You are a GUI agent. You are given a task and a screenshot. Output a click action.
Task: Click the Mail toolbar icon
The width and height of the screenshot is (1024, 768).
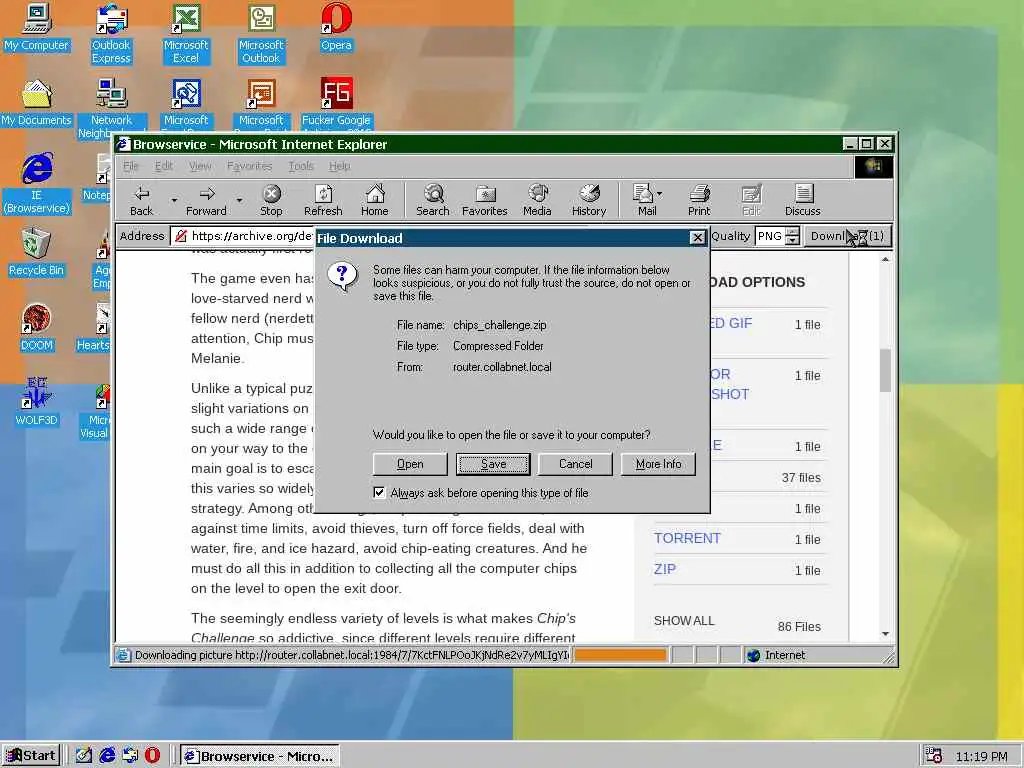tap(643, 200)
